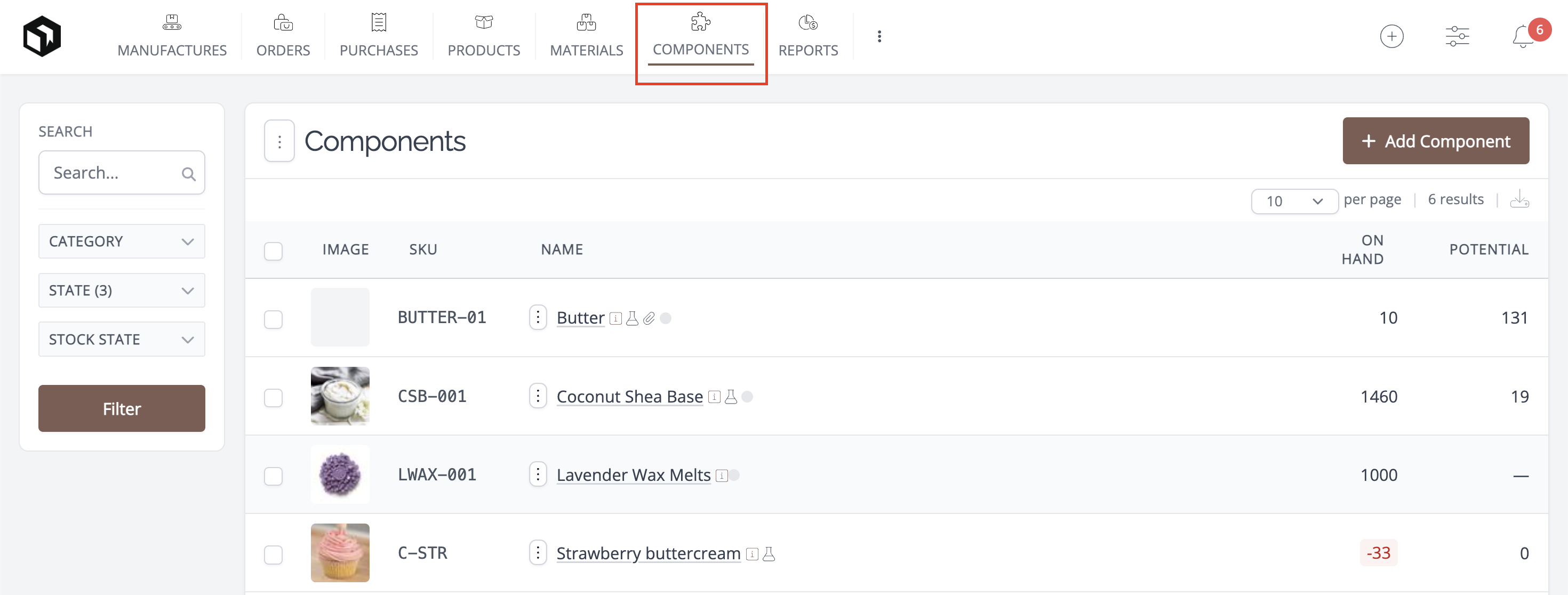Open the Strawberry buttercream link

coord(648,553)
